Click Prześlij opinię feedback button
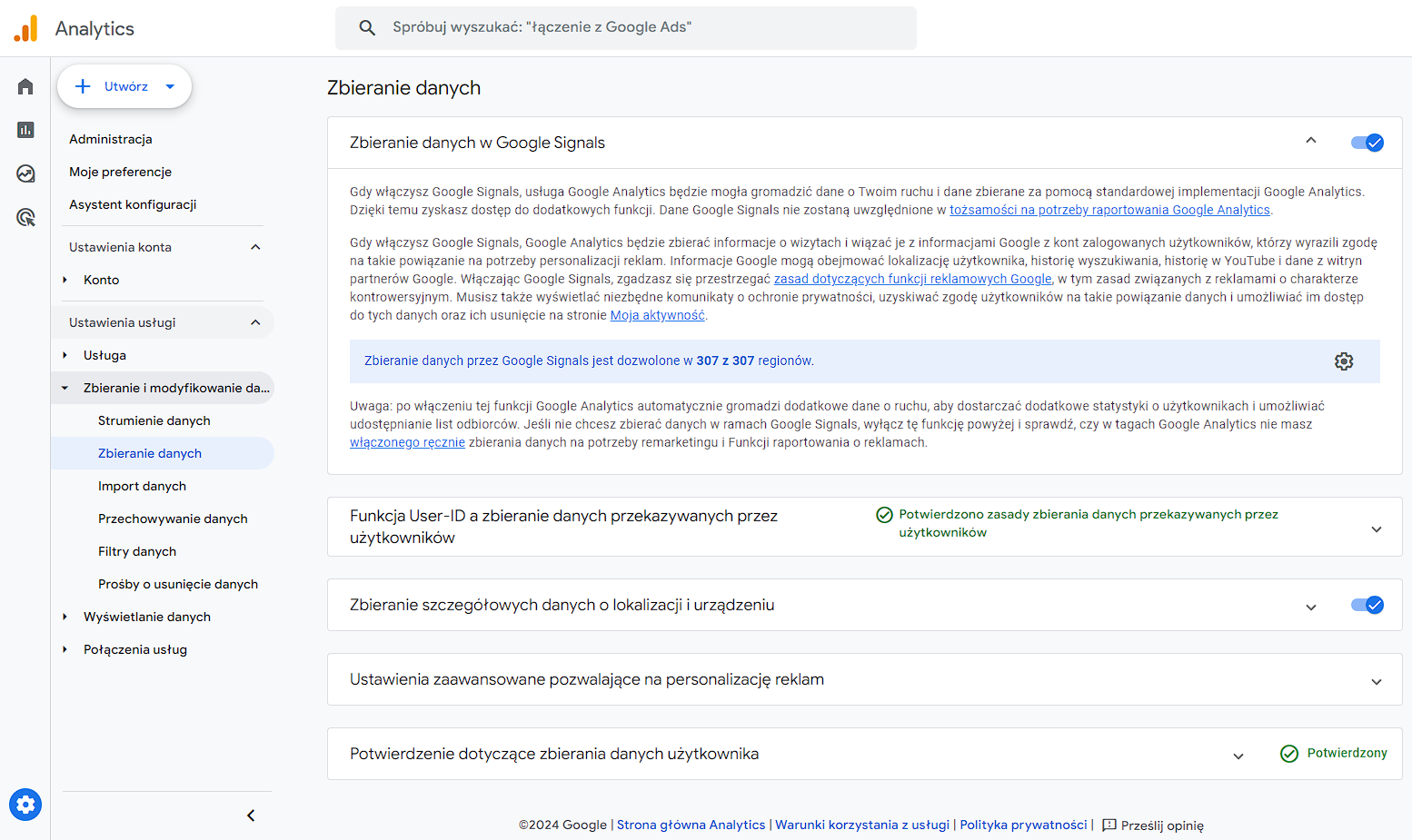The width and height of the screenshot is (1412, 840). click(1152, 825)
